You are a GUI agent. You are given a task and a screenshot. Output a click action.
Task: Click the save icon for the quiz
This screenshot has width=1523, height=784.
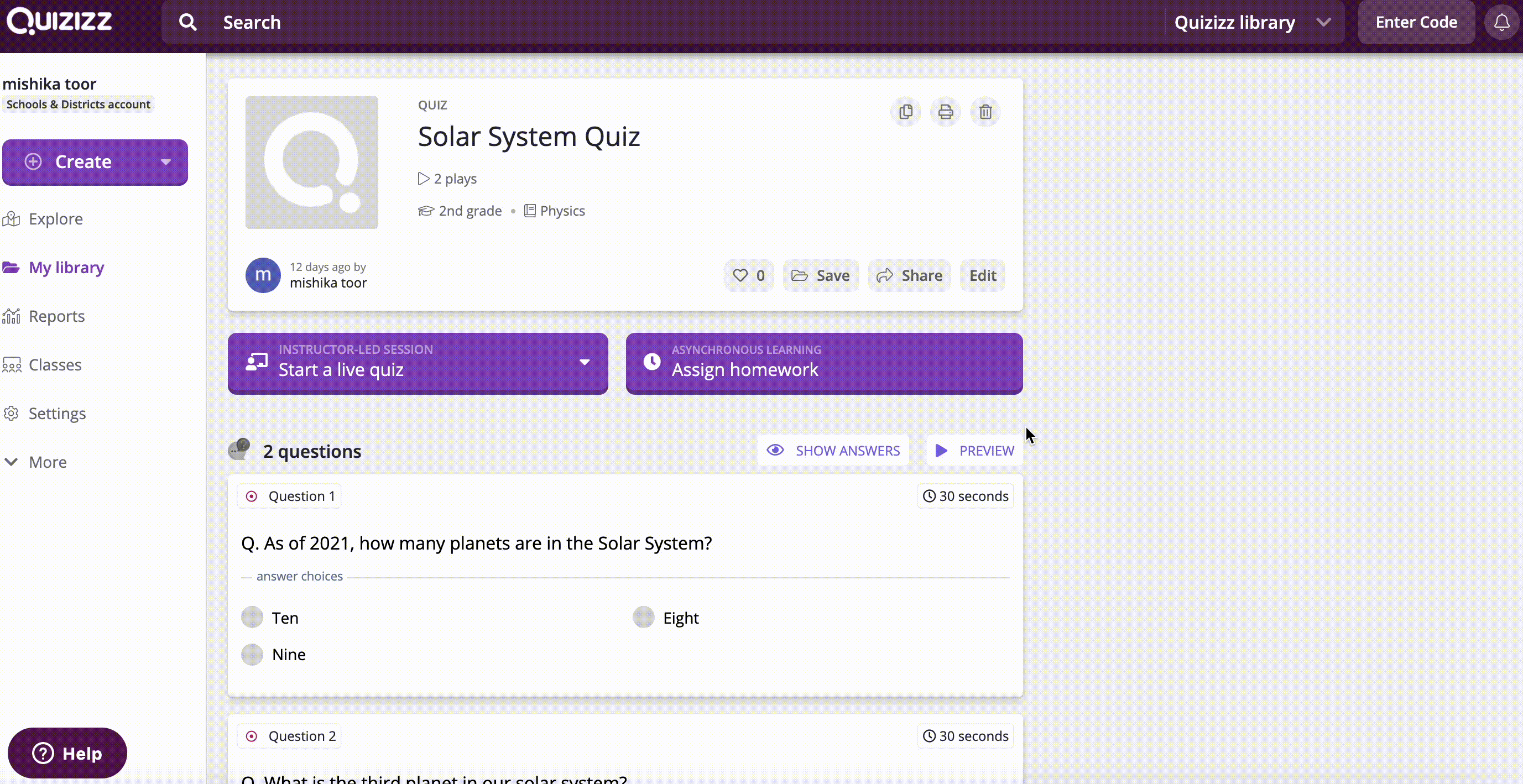click(x=821, y=275)
